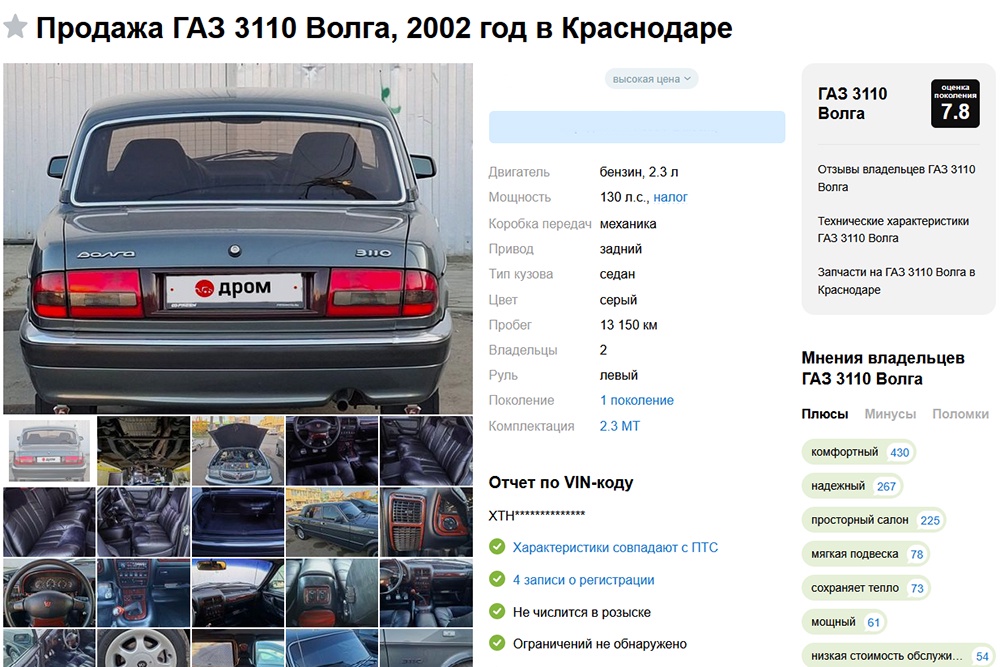Screen dimensions: 1000x667
Task: Click the надежный 267 opinion tag
Action: point(852,486)
